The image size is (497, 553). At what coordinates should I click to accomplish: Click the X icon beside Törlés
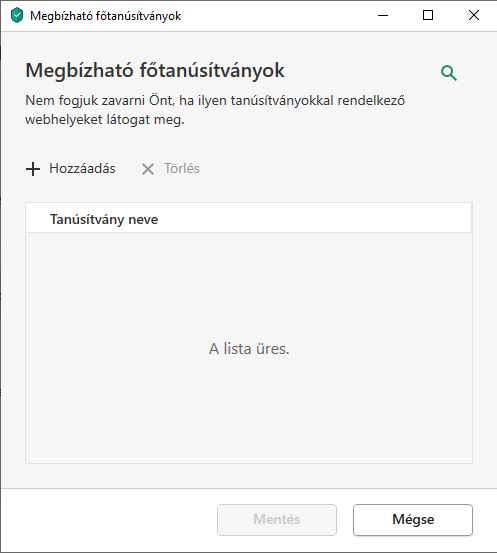tap(148, 169)
